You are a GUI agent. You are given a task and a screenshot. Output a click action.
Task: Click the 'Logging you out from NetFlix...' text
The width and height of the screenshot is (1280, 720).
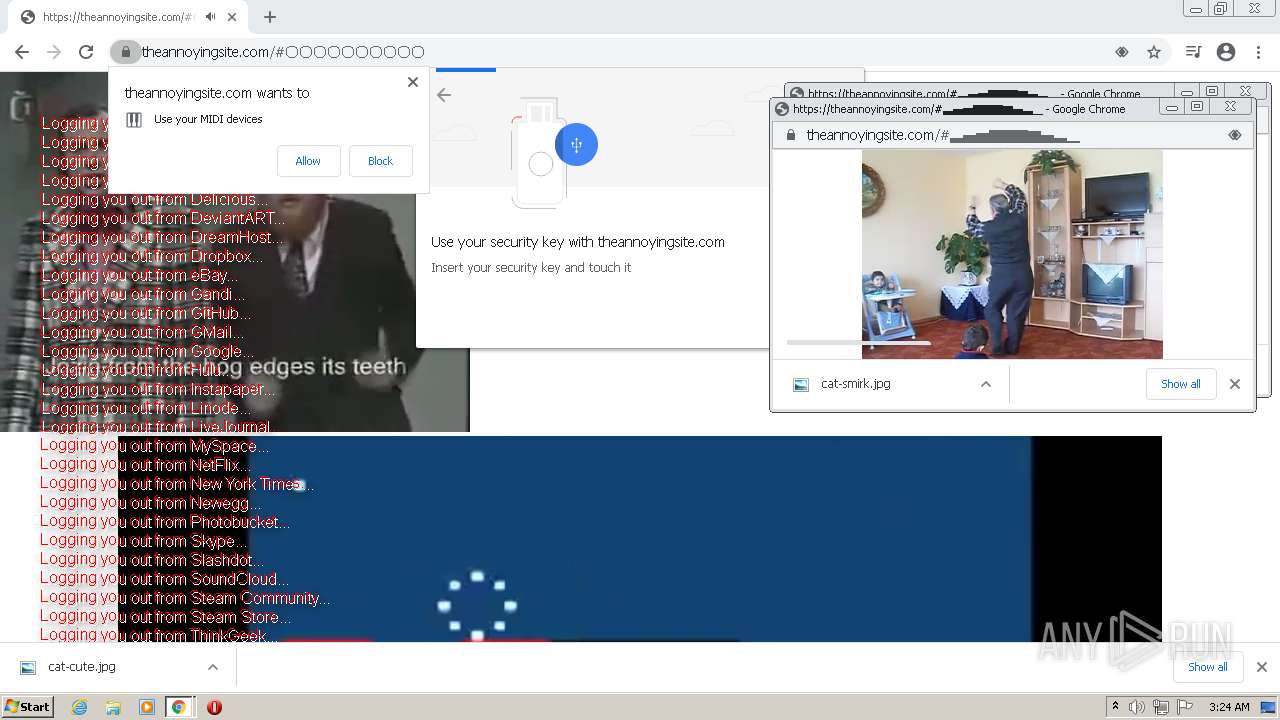pyautogui.click(x=145, y=465)
